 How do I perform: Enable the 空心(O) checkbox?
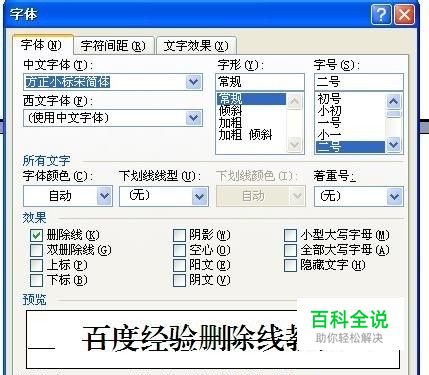179,250
